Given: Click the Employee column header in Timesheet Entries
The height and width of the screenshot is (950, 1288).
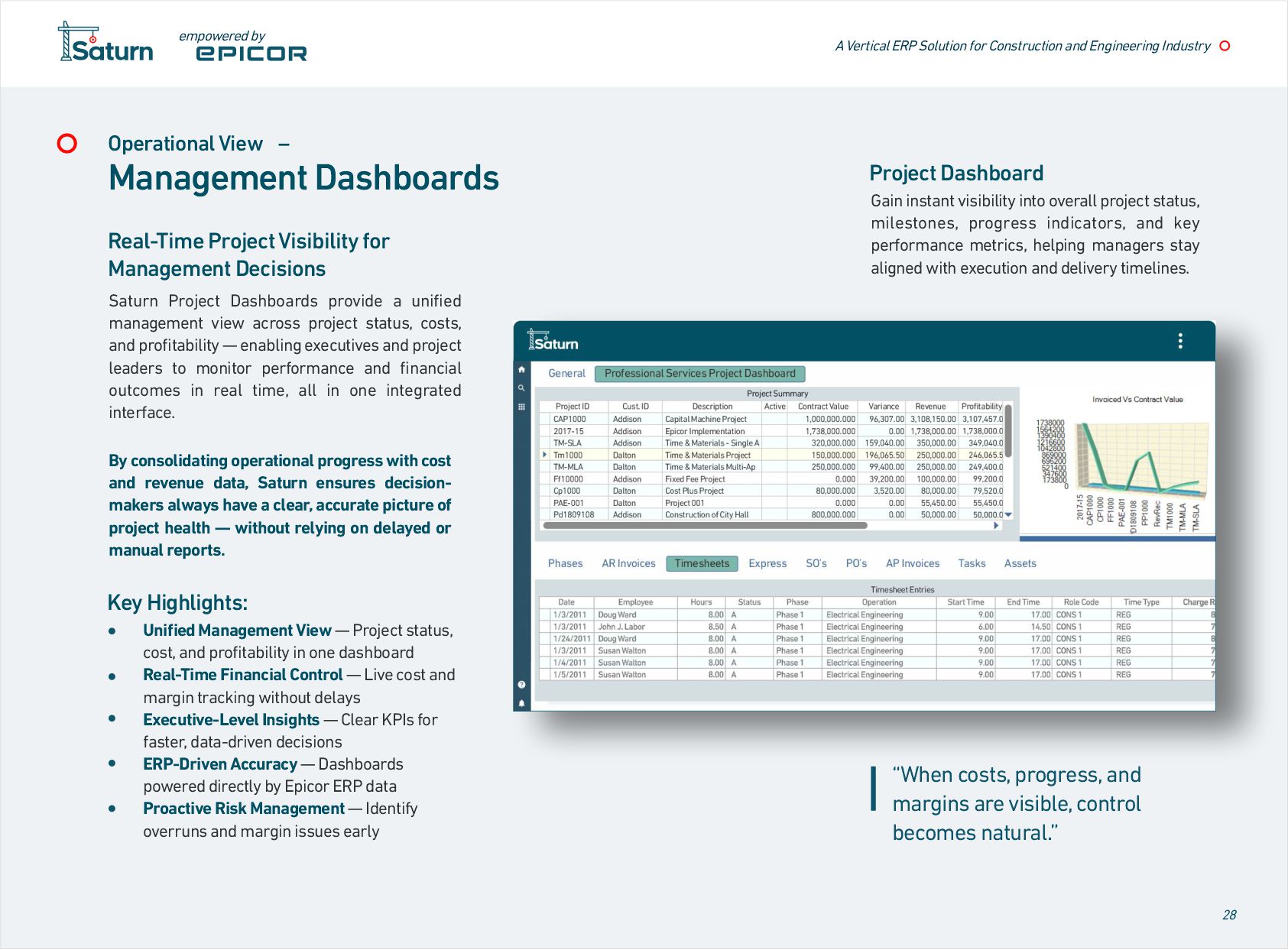Looking at the screenshot, I should coord(635,602).
